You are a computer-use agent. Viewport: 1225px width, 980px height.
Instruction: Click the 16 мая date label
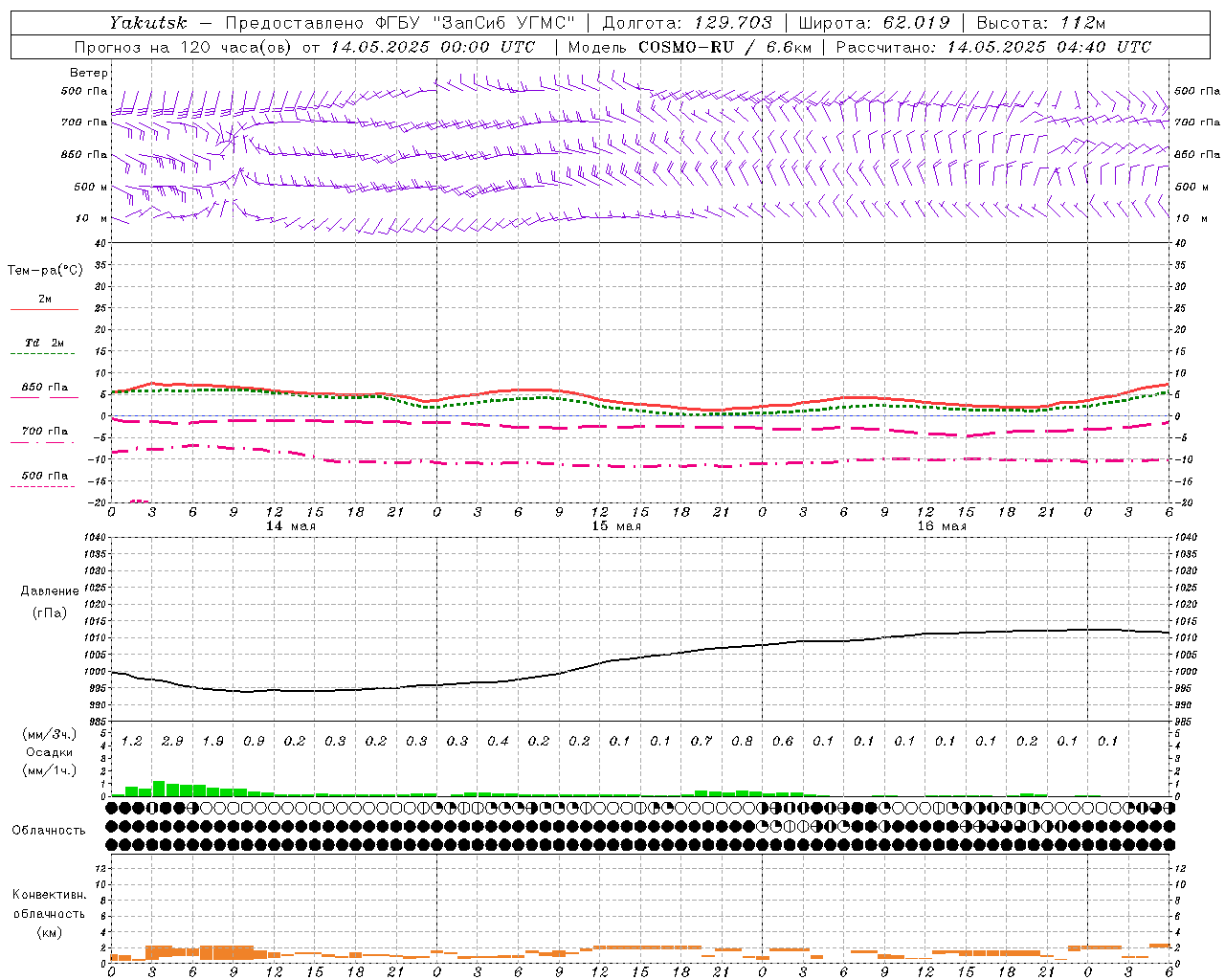point(942,526)
